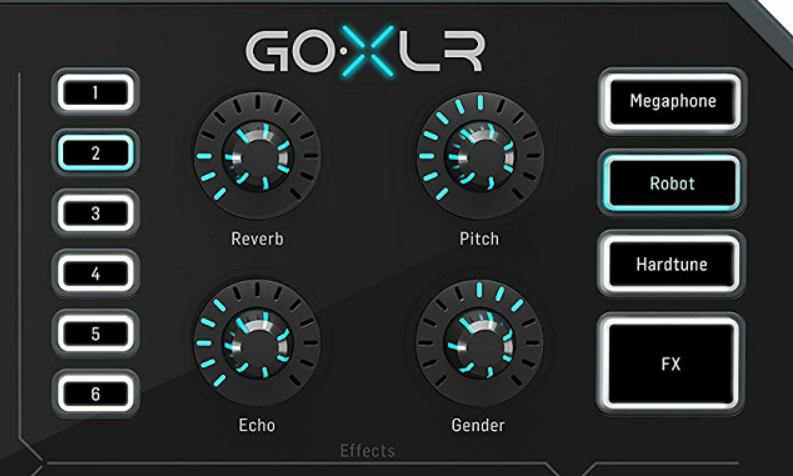
Task: Turn on Hardtune effect
Action: pos(671,264)
